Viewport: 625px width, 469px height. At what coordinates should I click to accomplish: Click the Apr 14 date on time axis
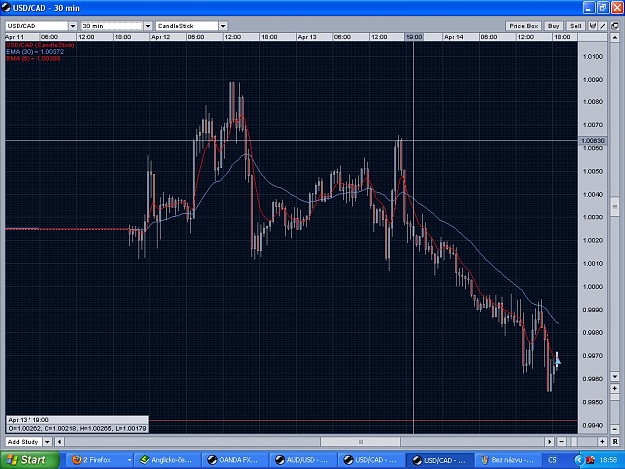click(x=454, y=37)
